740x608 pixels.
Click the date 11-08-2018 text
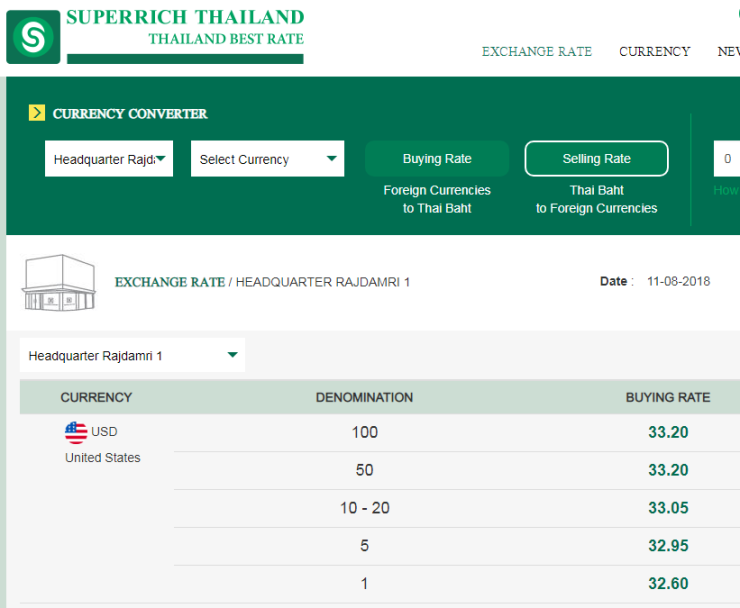click(x=678, y=281)
